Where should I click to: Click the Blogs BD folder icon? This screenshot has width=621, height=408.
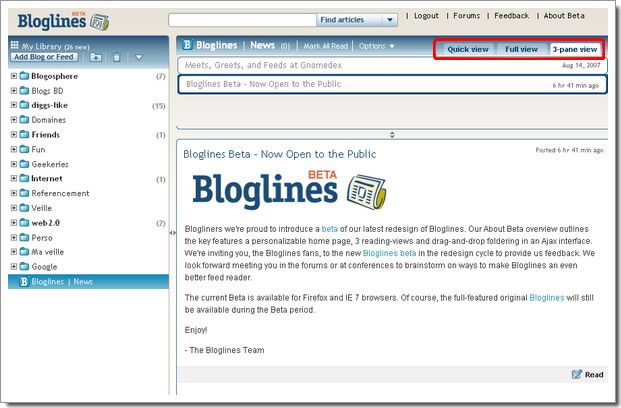click(x=24, y=90)
